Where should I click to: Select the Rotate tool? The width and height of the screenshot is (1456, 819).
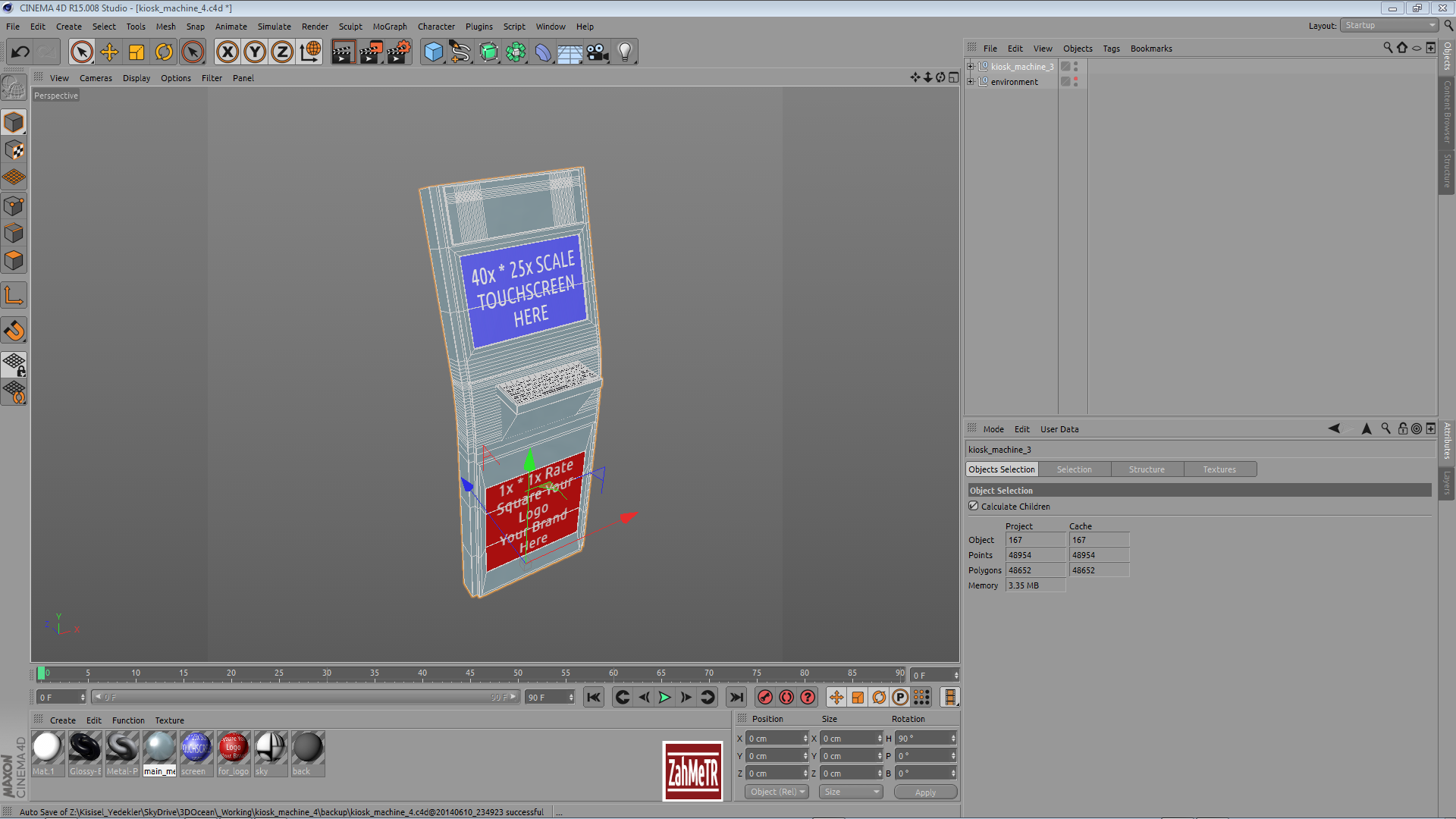tap(164, 52)
